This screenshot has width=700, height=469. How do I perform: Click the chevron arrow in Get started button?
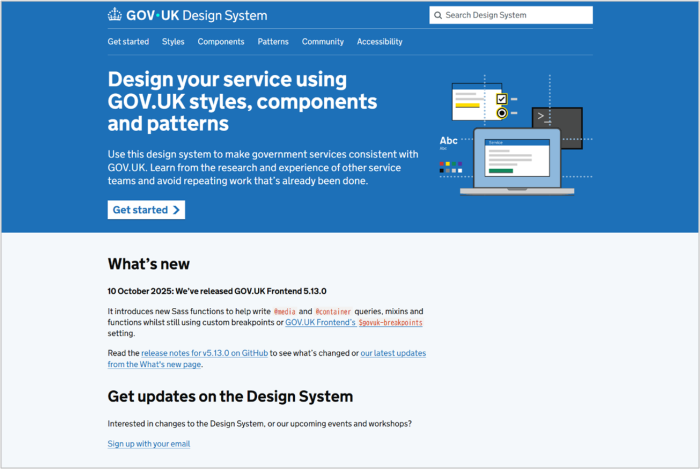tap(176, 210)
